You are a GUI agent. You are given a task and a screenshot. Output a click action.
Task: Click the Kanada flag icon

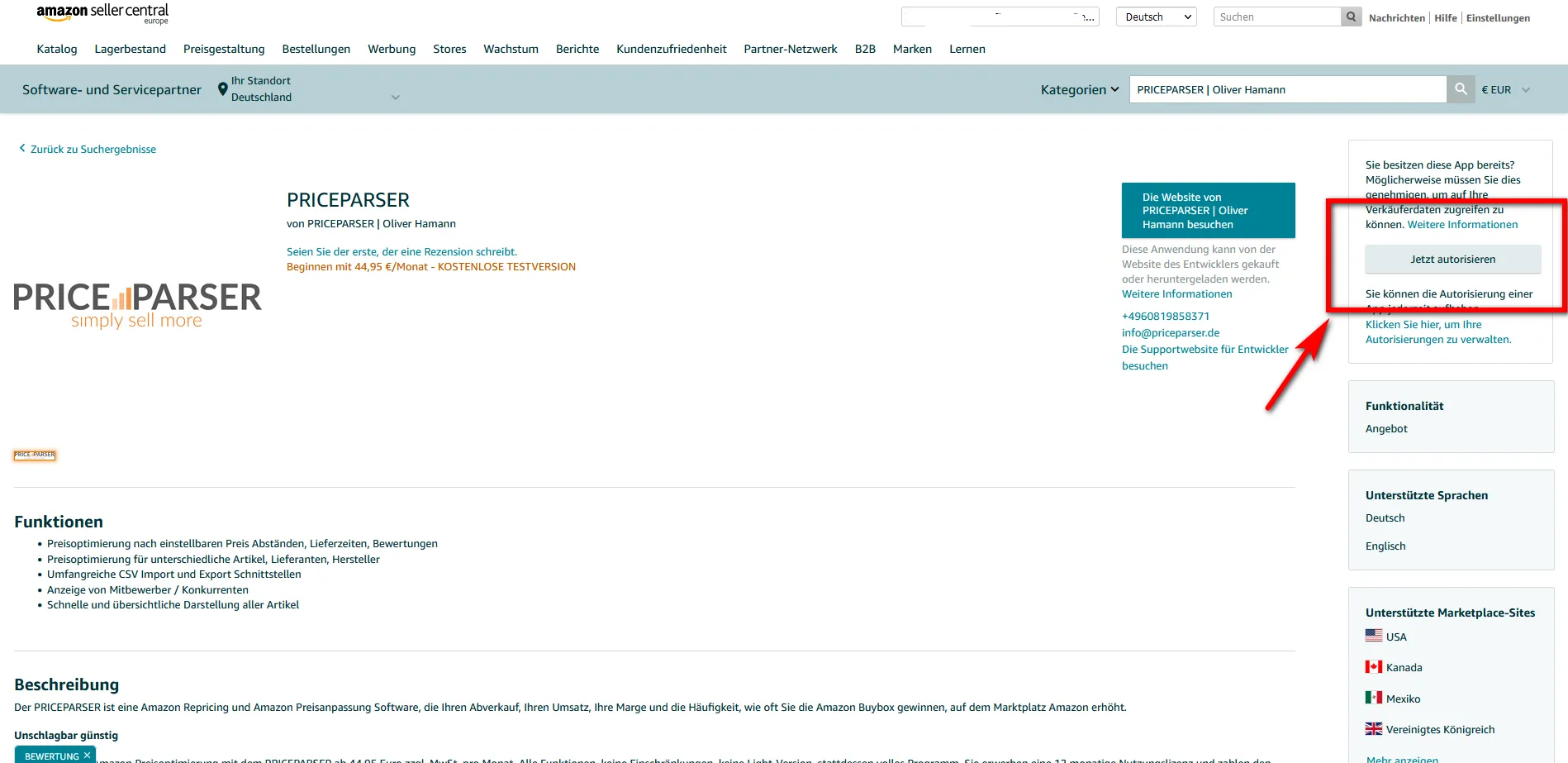click(1374, 666)
